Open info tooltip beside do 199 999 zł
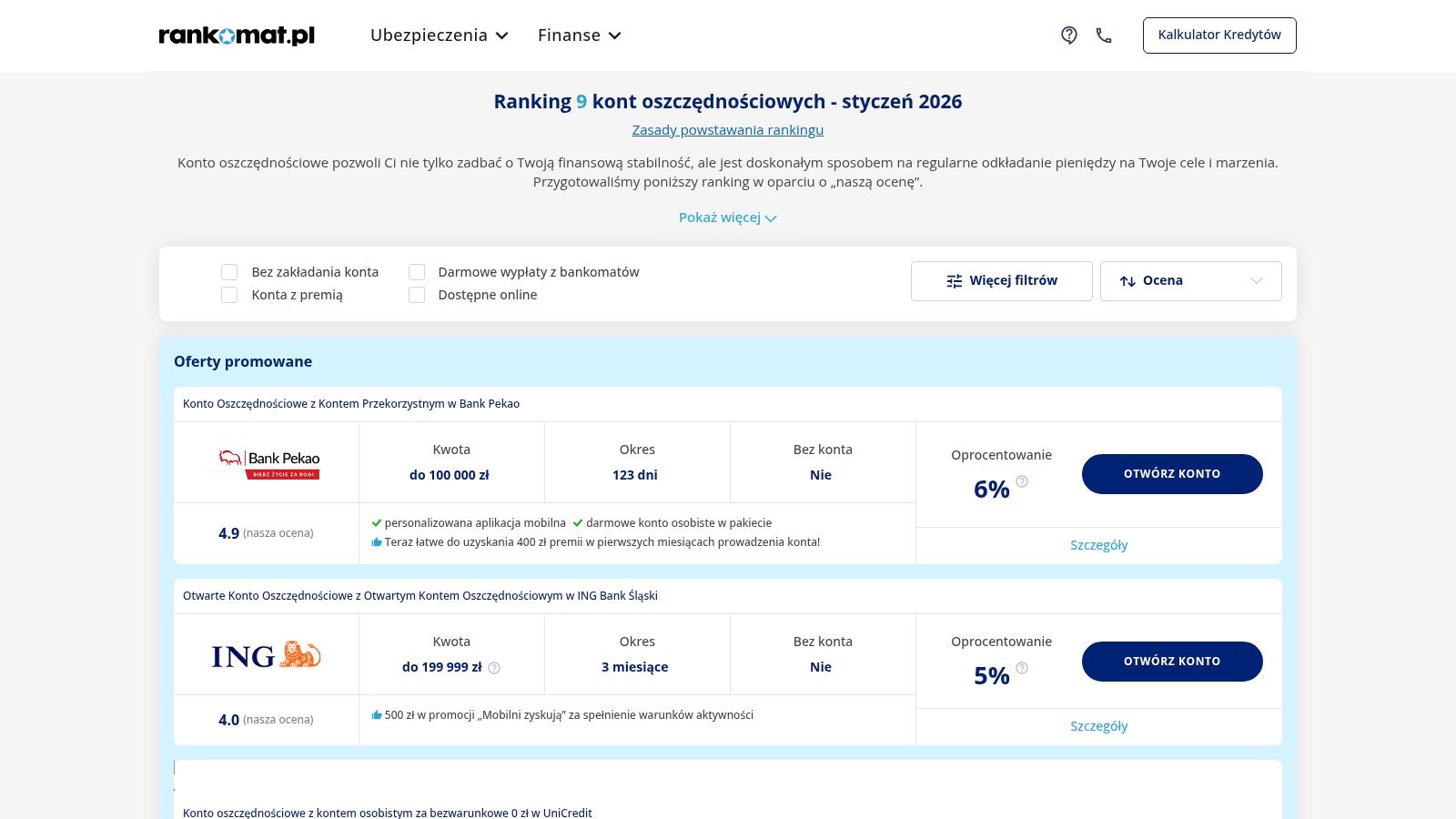The height and width of the screenshot is (819, 1456). click(x=494, y=668)
